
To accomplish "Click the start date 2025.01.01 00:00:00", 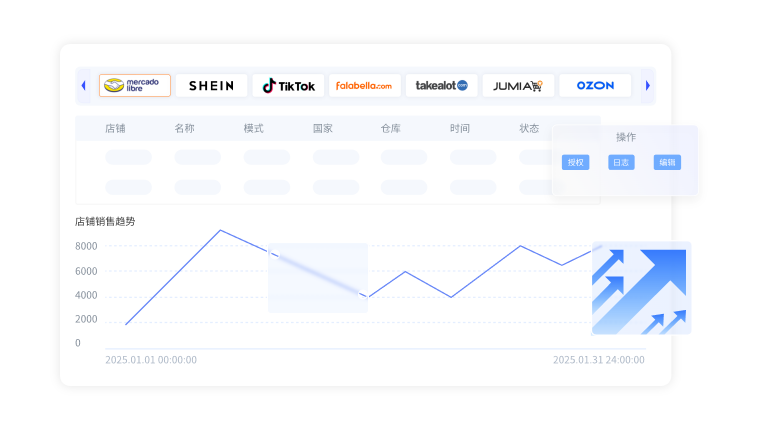I will tap(151, 360).
